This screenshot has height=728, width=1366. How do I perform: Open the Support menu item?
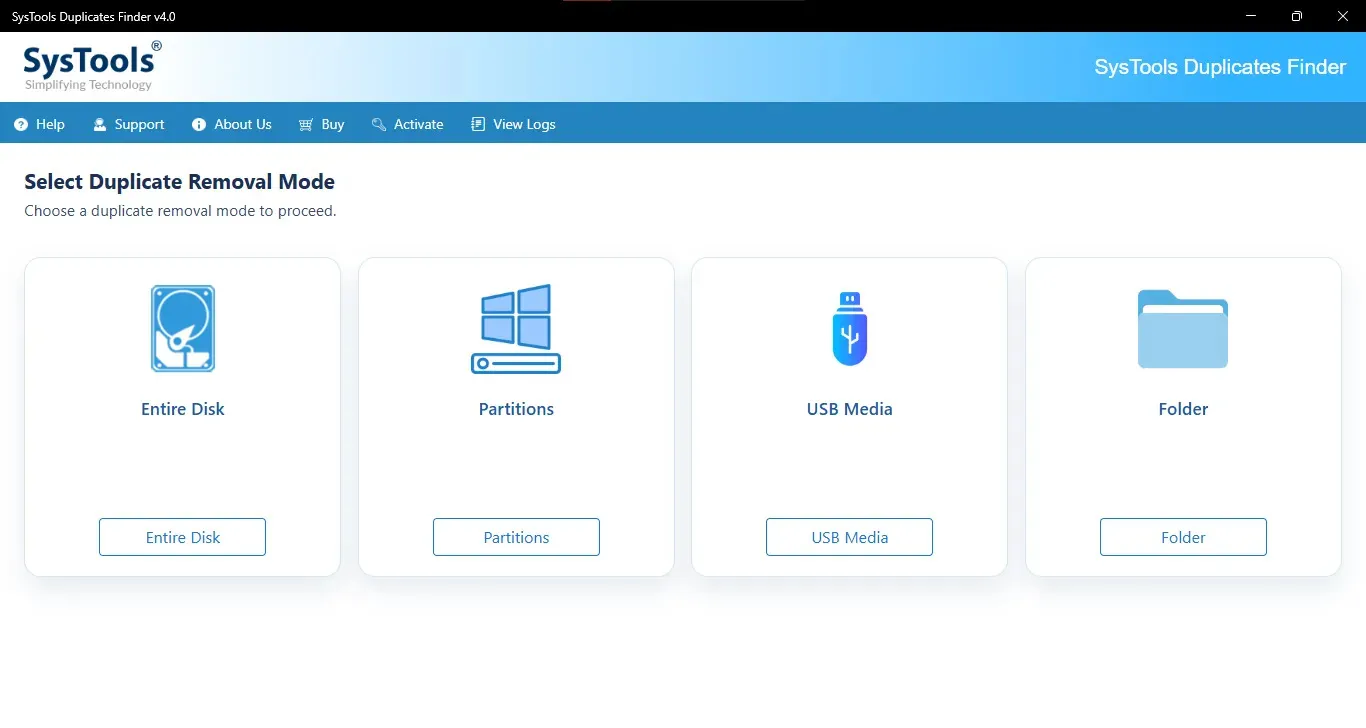[129, 125]
